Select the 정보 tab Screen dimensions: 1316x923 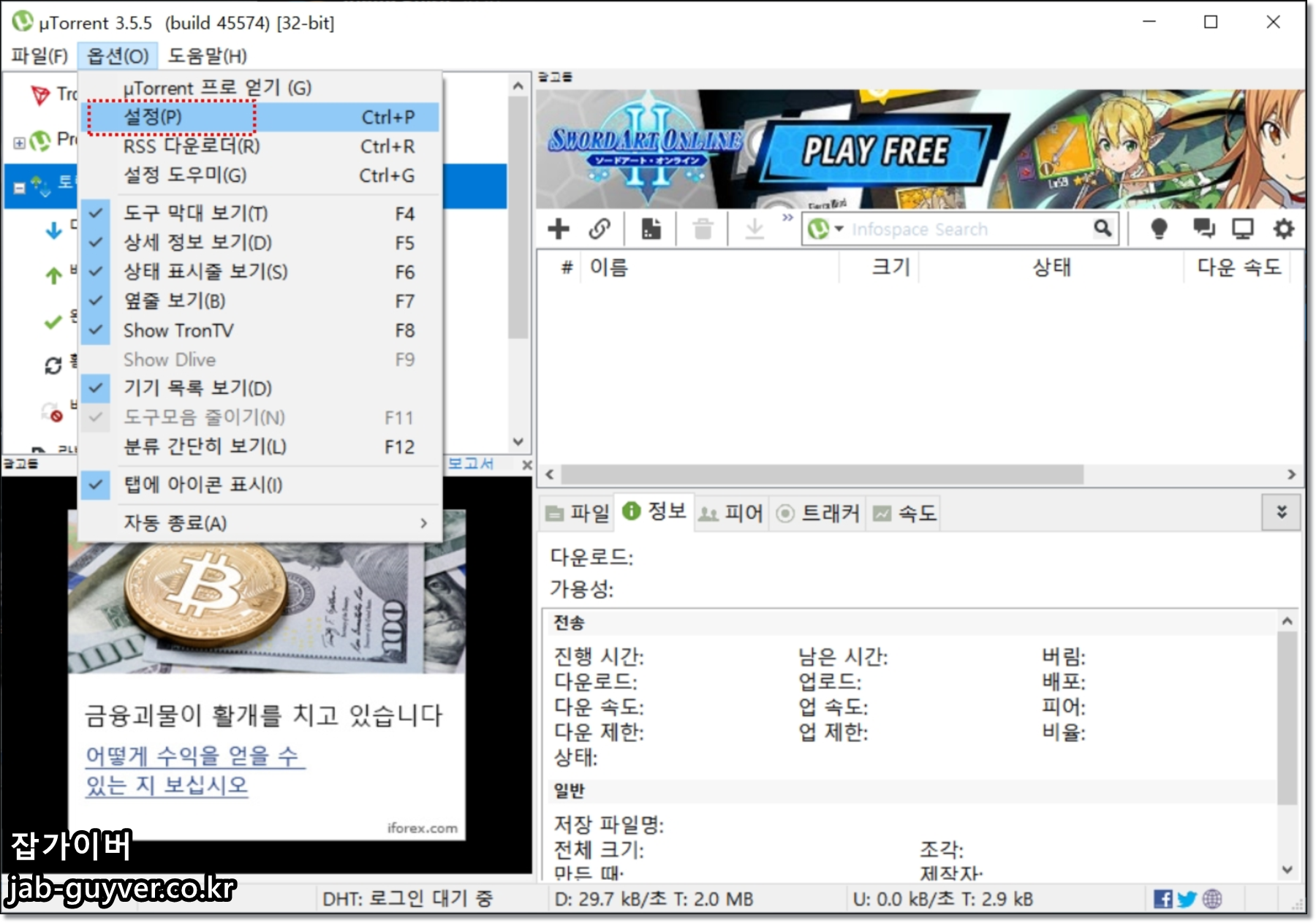click(x=654, y=512)
